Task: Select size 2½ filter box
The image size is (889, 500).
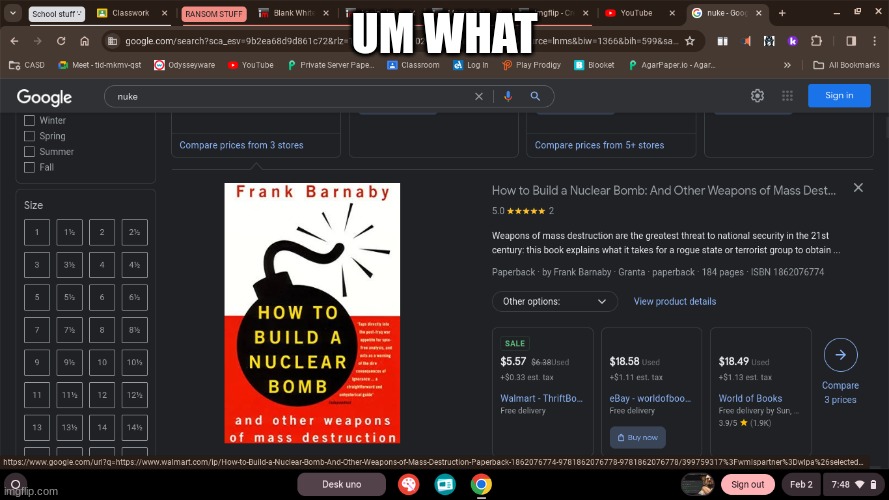Action: click(134, 232)
